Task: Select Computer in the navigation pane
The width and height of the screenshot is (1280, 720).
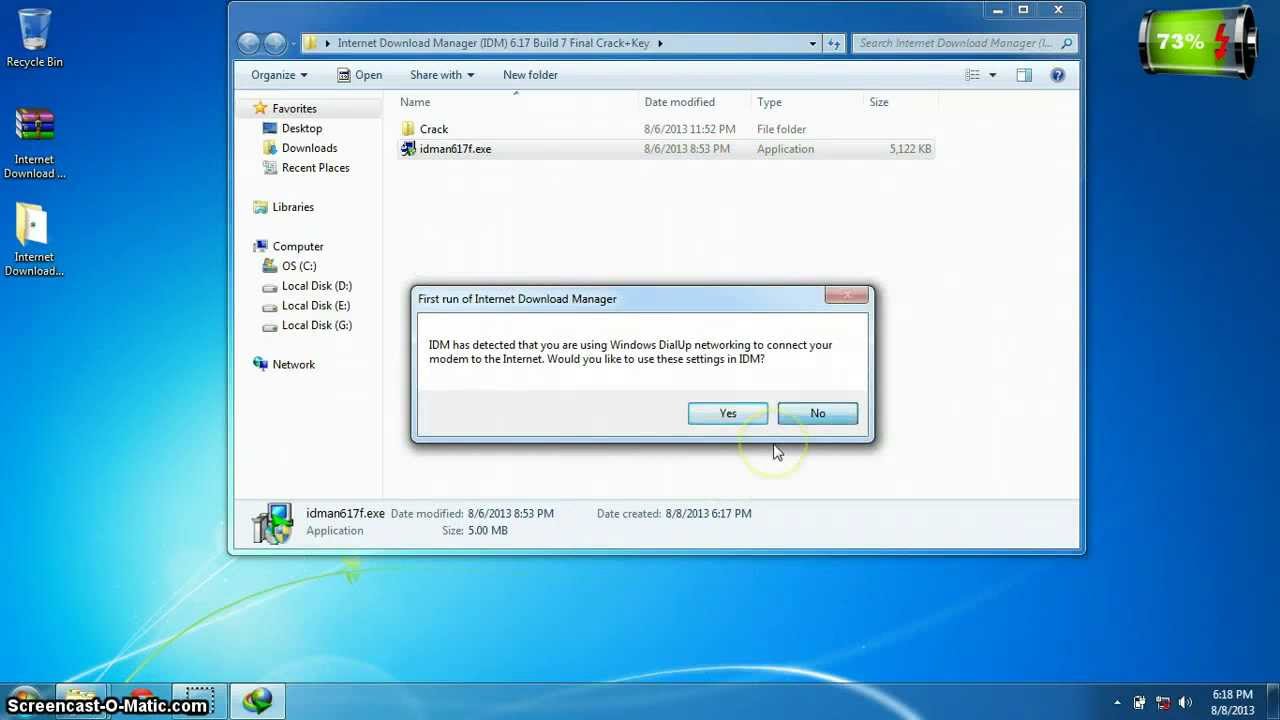Action: click(x=298, y=246)
